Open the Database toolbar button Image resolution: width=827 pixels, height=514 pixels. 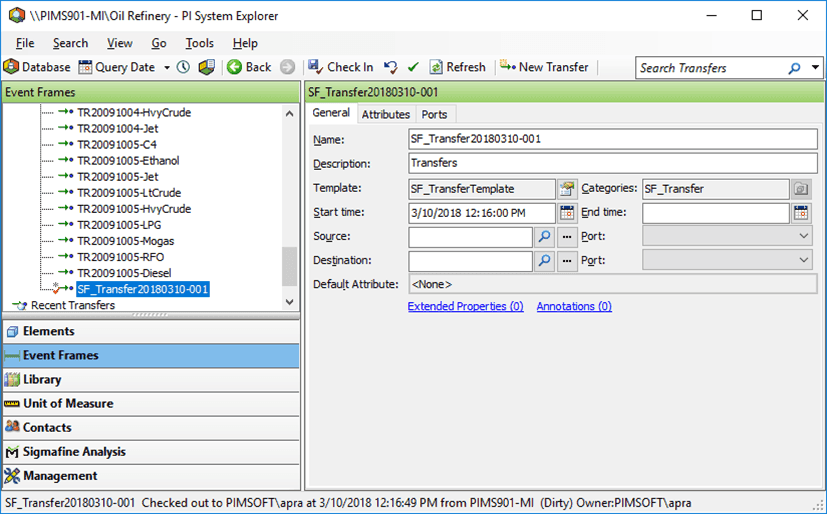pos(37,67)
